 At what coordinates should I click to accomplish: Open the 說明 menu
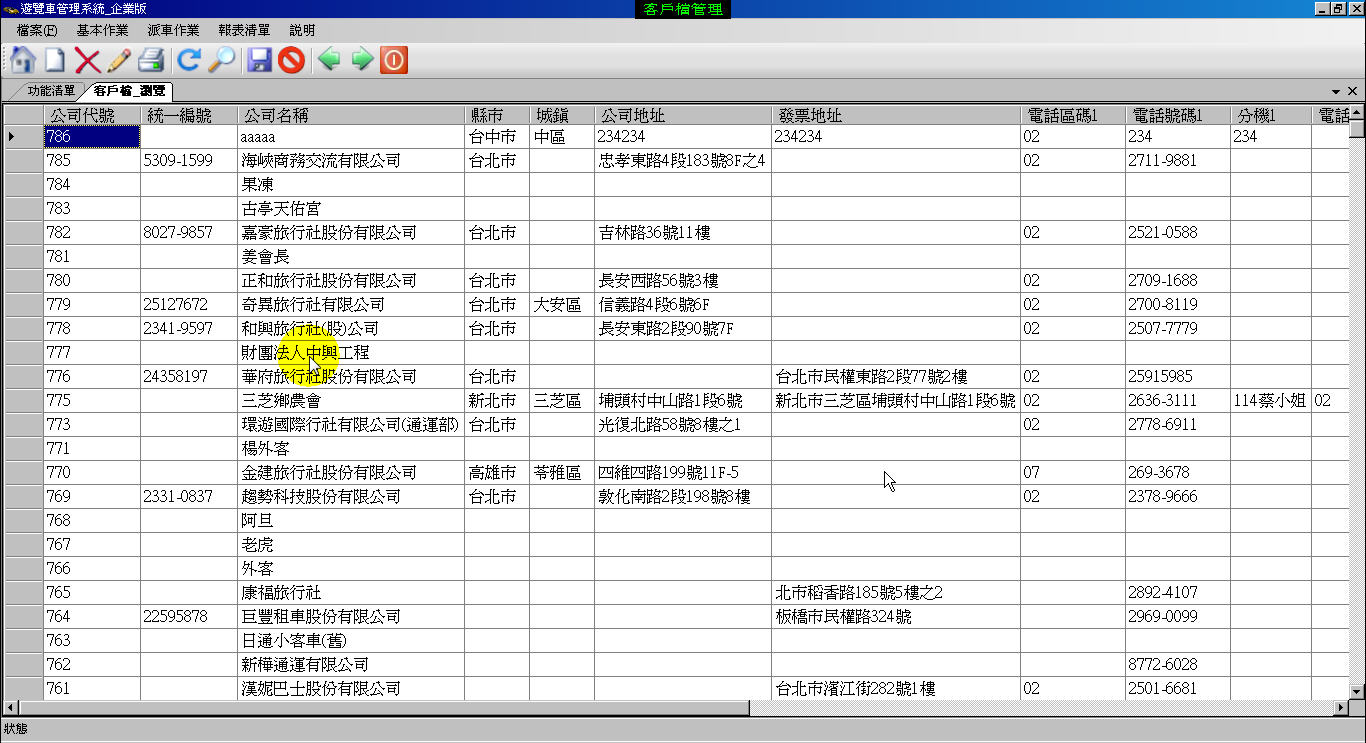click(x=302, y=30)
